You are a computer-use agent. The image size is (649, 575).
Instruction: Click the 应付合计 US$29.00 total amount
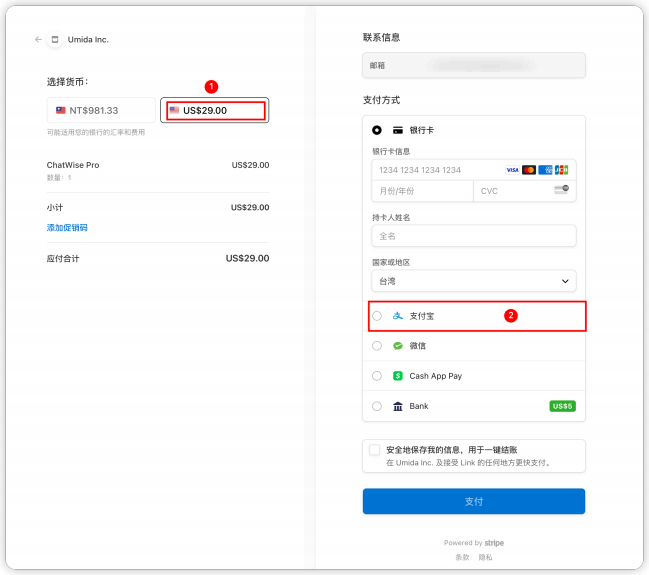coord(247,258)
